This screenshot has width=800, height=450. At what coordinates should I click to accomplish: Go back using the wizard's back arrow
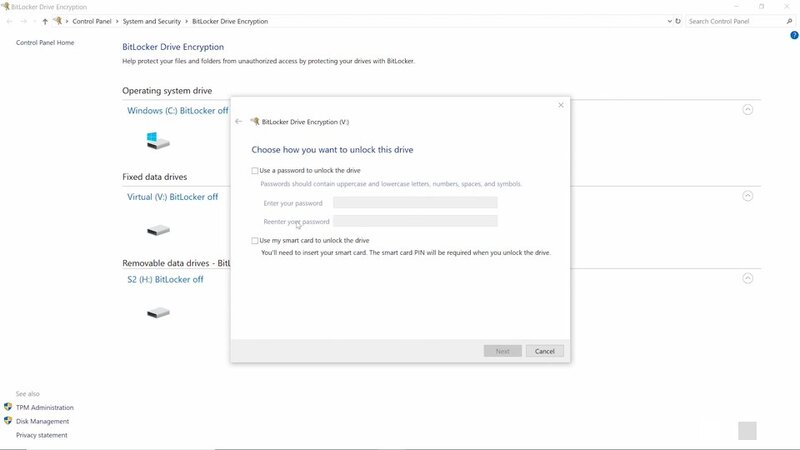(238, 121)
